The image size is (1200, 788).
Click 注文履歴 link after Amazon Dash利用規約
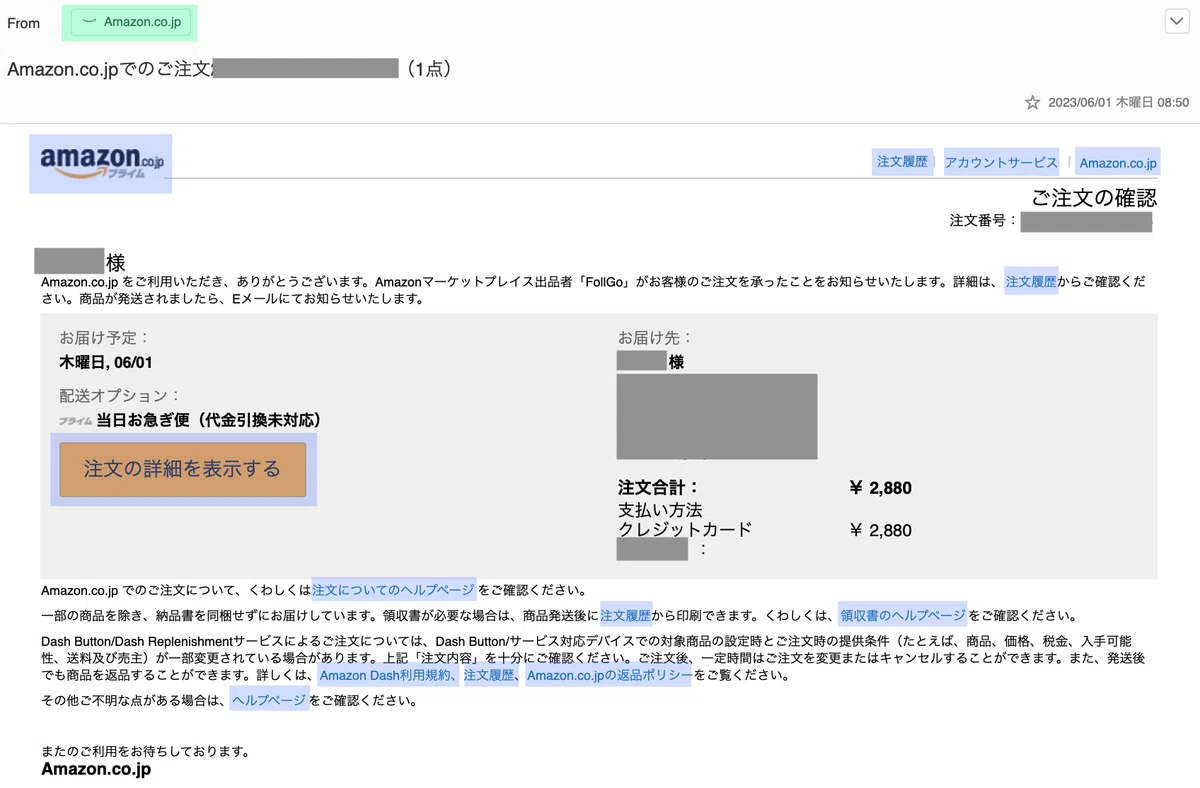tap(489, 676)
